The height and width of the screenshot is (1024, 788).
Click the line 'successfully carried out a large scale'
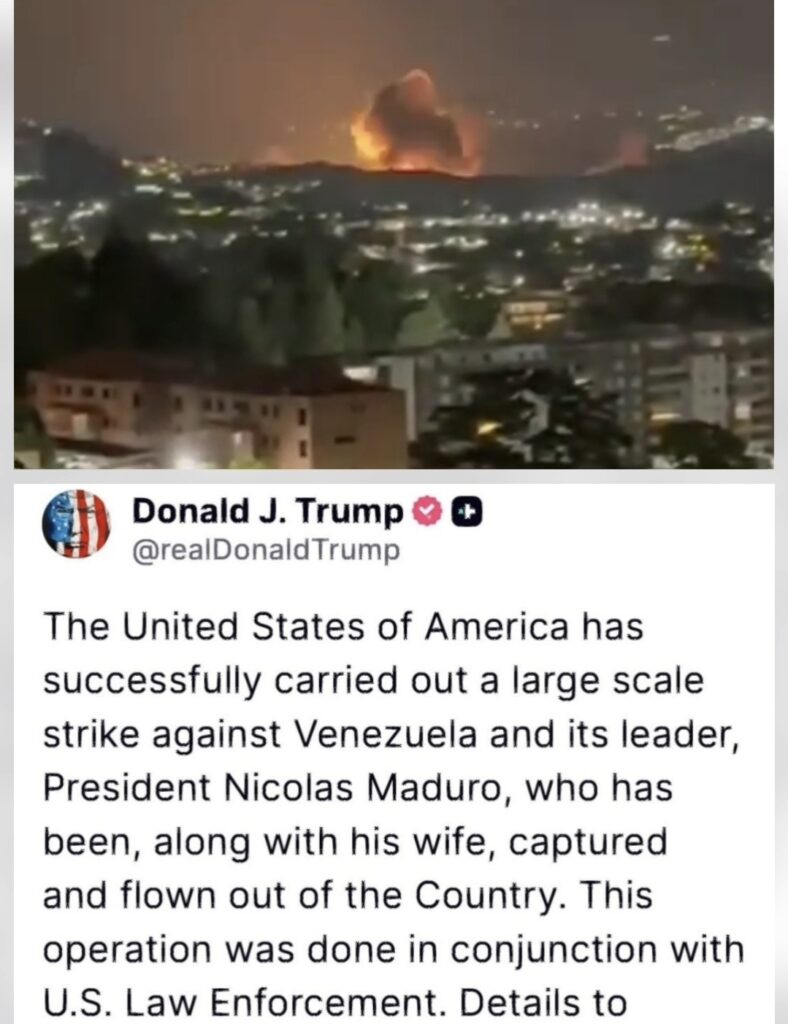click(373, 680)
